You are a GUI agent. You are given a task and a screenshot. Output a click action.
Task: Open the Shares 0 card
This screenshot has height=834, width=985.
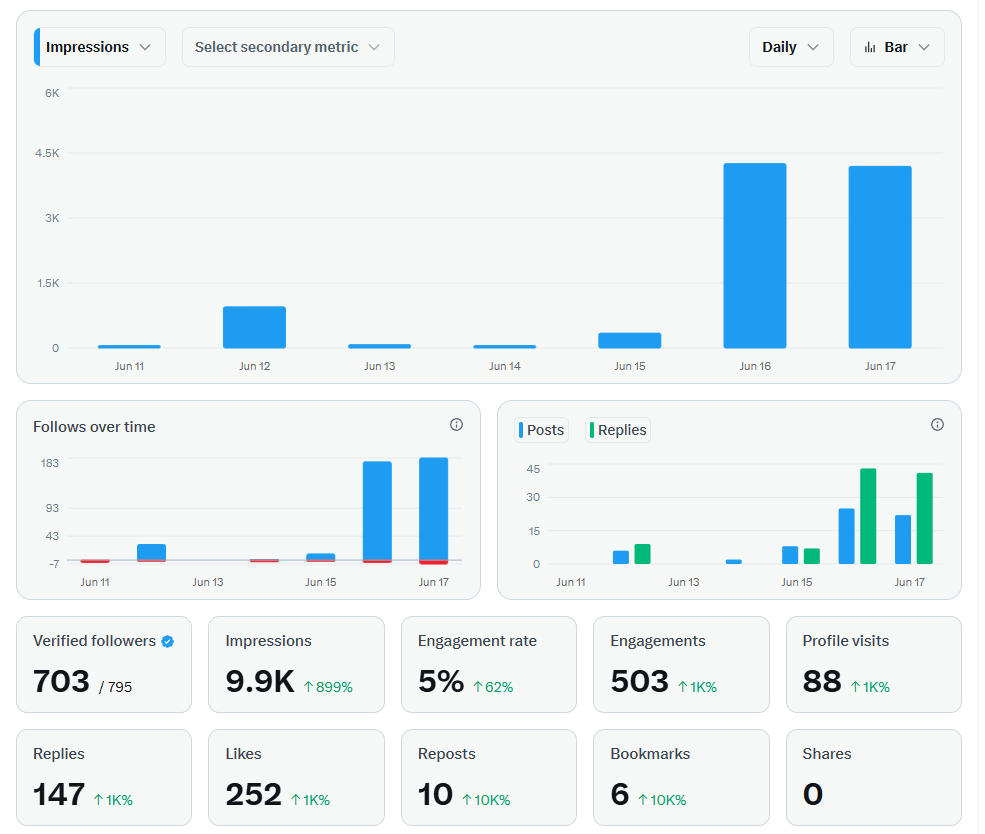874,777
